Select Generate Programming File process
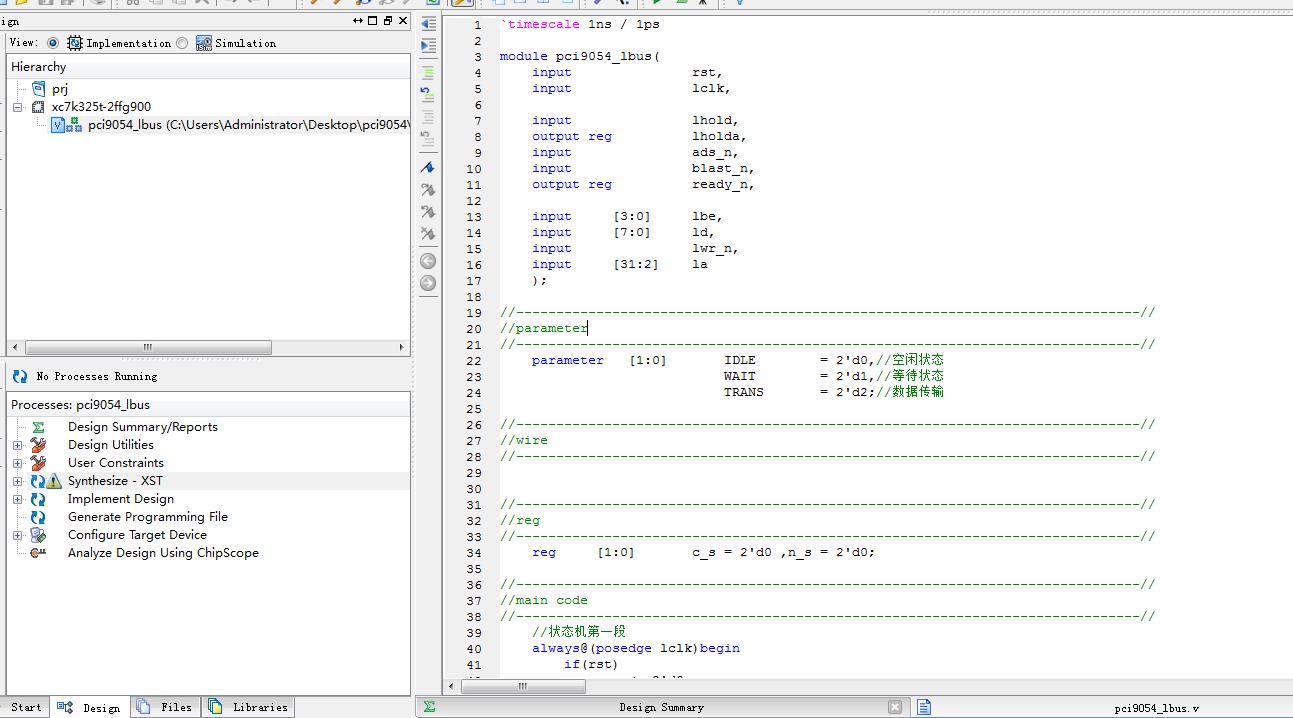The image size is (1293, 718). tap(147, 517)
